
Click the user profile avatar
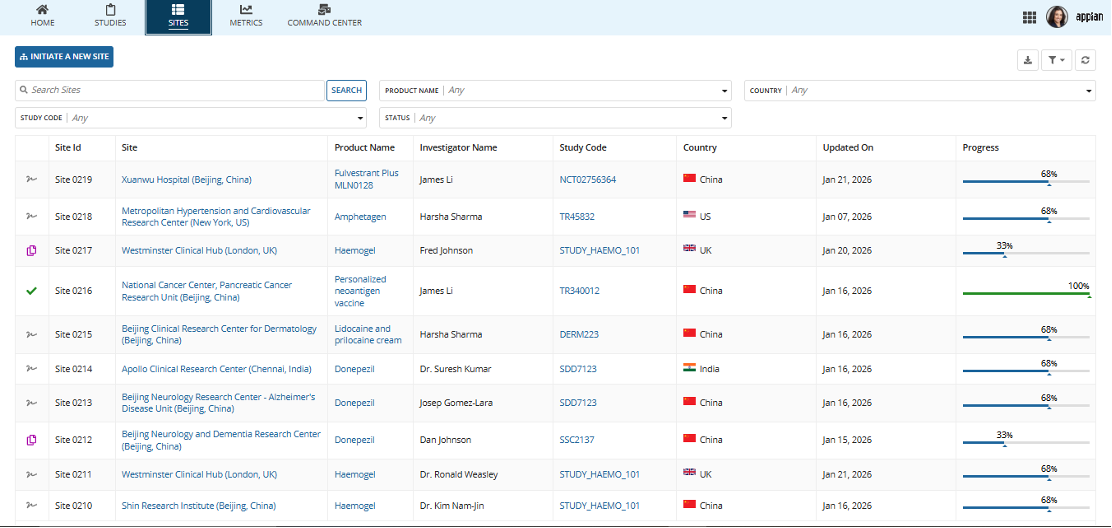1057,17
